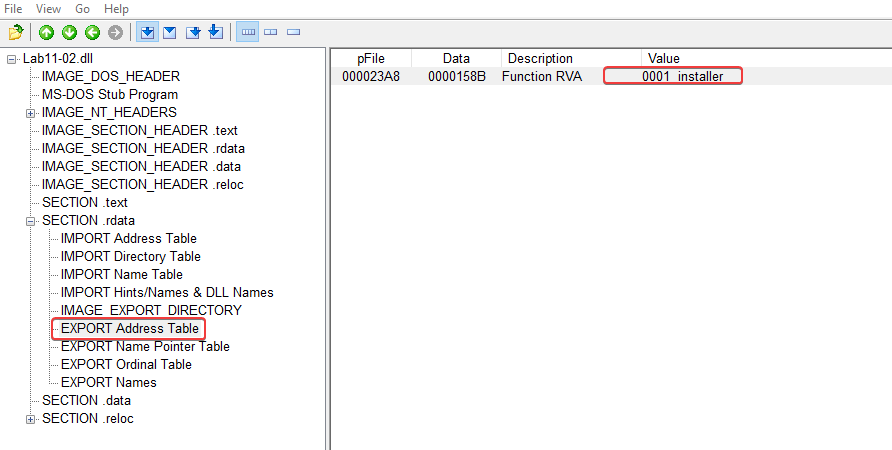Select the single-segment column width icon

point(294,32)
